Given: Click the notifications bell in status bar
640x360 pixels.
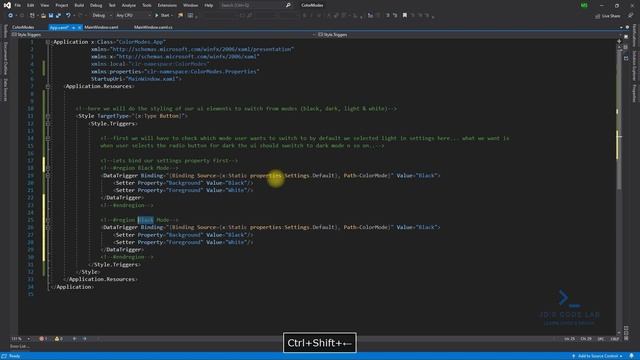Looking at the screenshot, I should click(x=631, y=356).
